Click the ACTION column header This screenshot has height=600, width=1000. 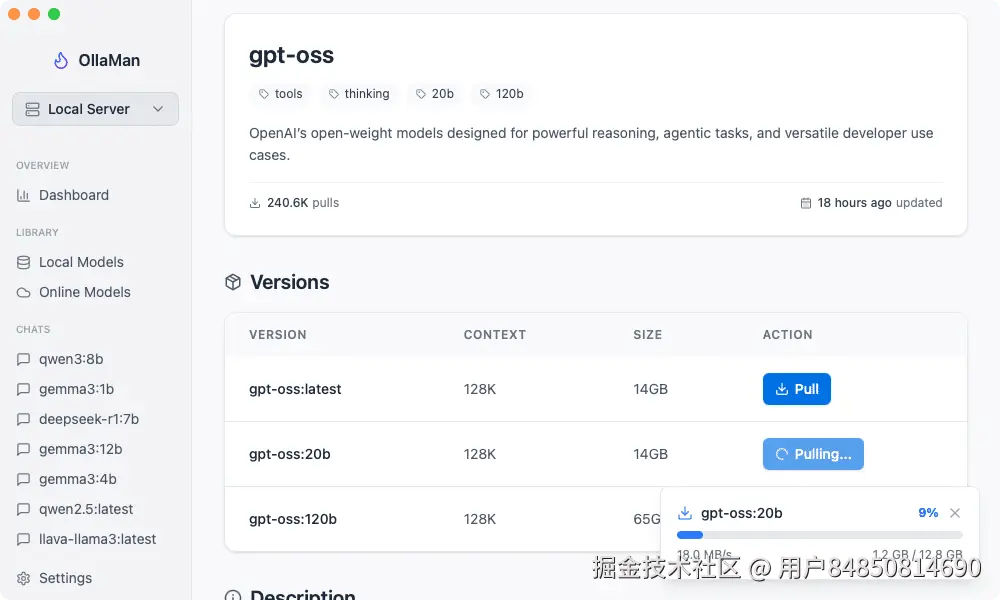pyautogui.click(x=788, y=335)
